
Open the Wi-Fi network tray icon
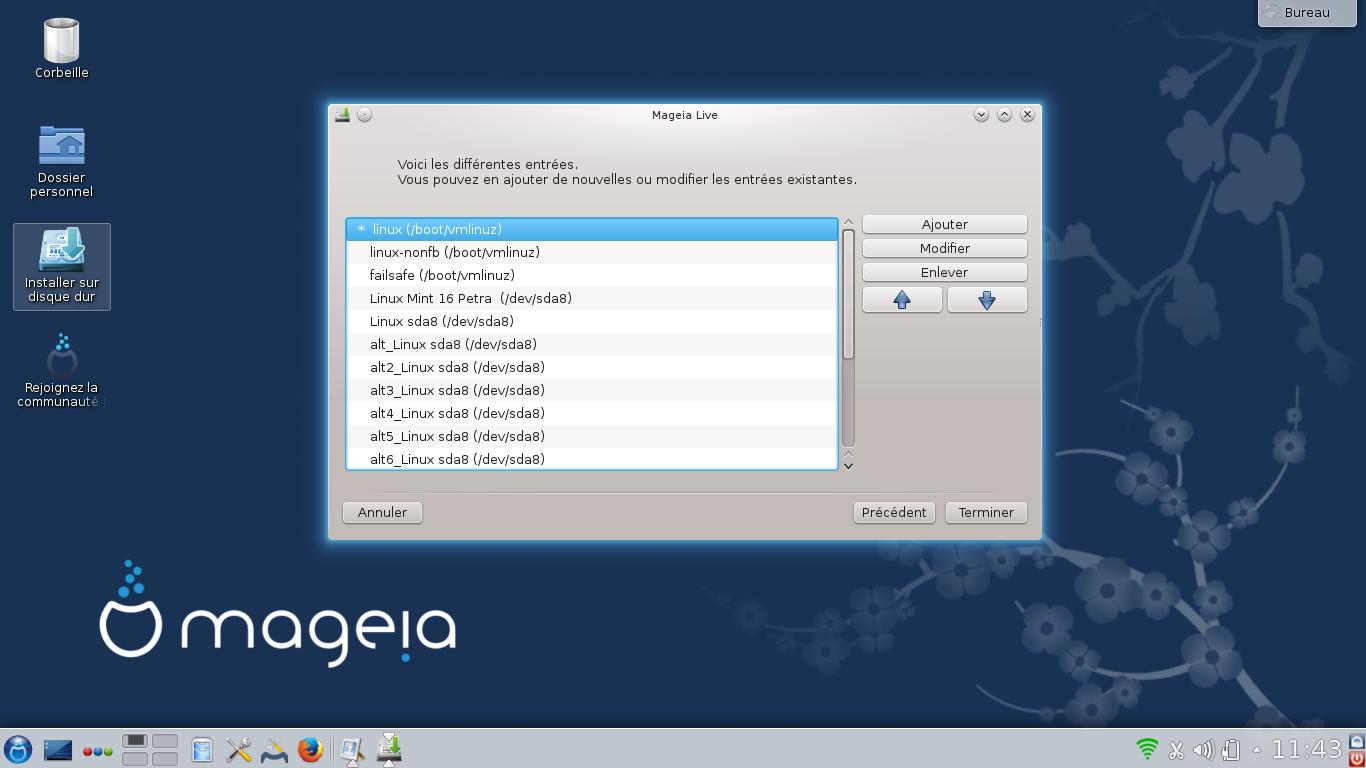pos(1147,749)
